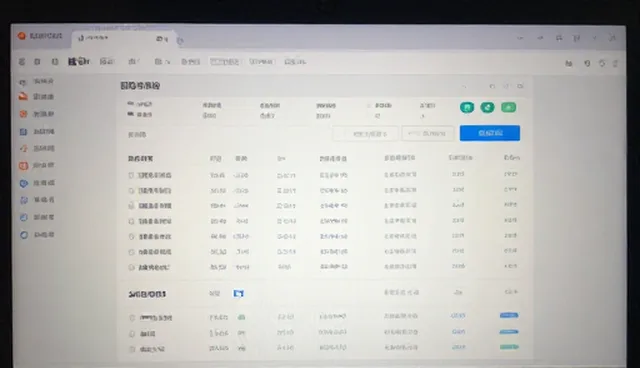Click the solid blue primary button
This screenshot has height=368, width=640.
[x=490, y=133]
